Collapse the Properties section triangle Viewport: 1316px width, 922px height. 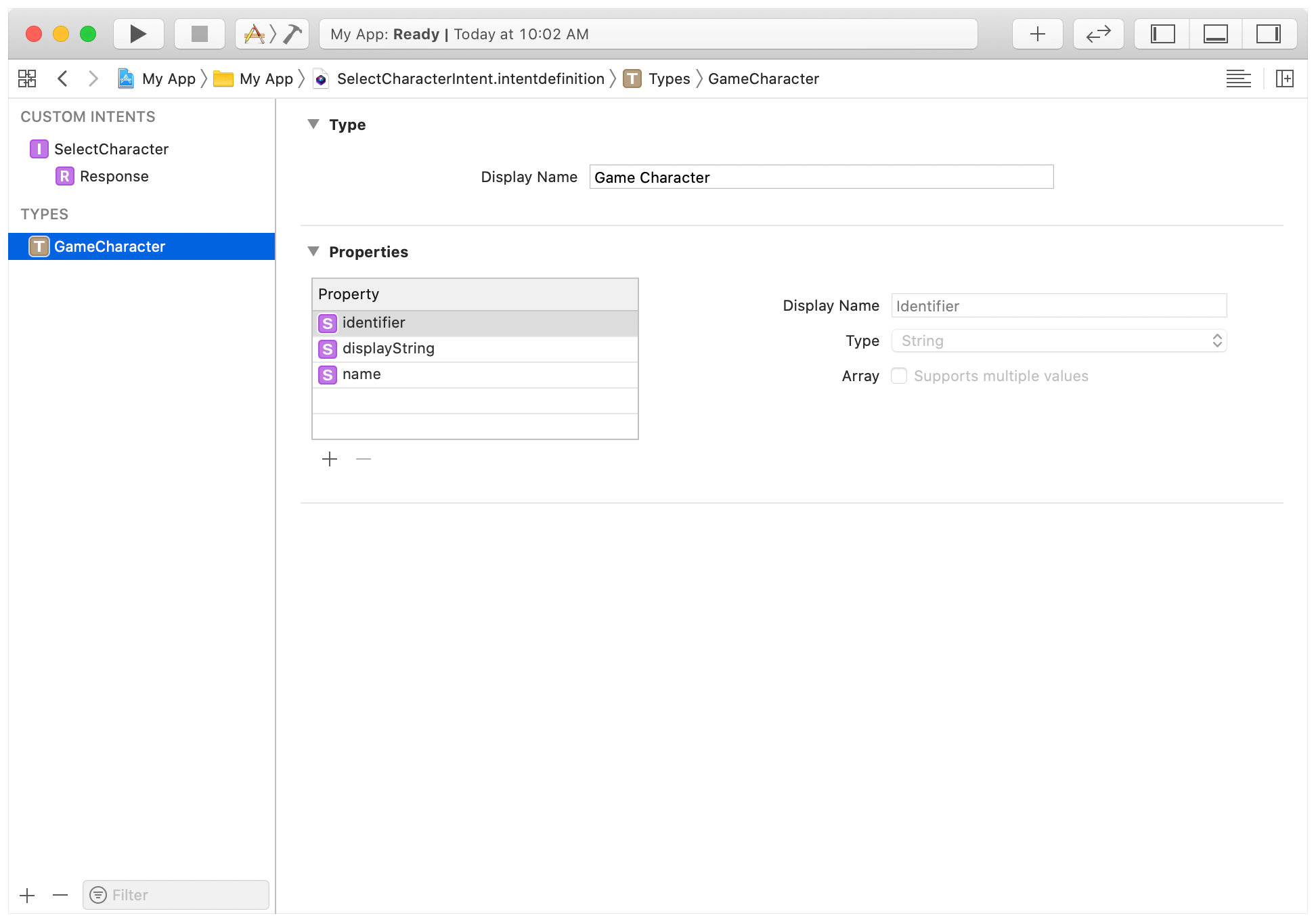point(313,251)
